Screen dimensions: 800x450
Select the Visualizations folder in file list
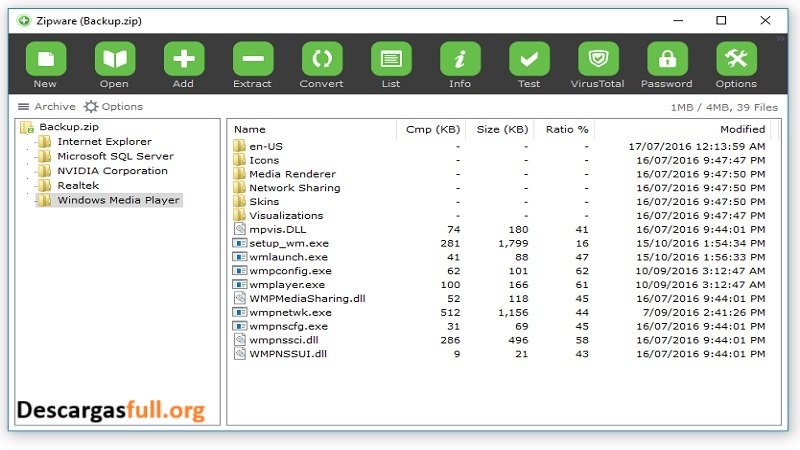point(286,215)
